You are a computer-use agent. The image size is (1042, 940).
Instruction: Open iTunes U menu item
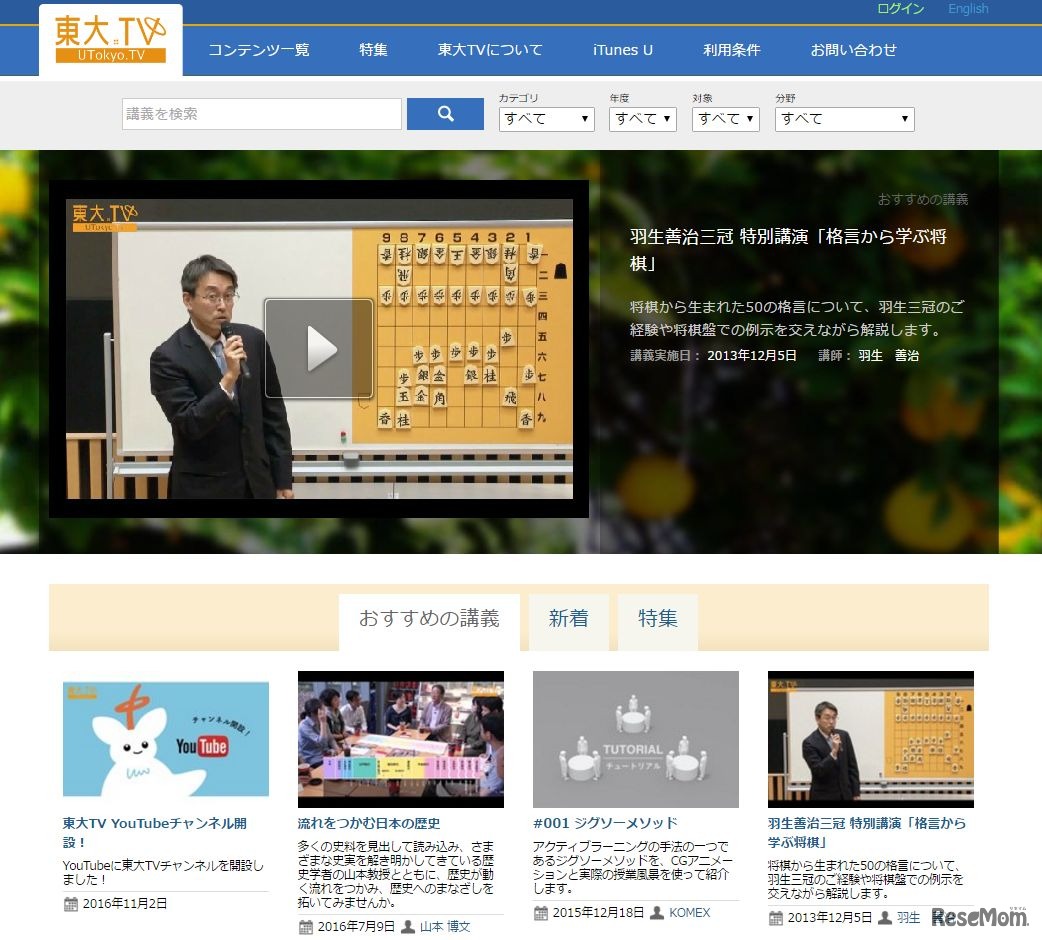[623, 50]
